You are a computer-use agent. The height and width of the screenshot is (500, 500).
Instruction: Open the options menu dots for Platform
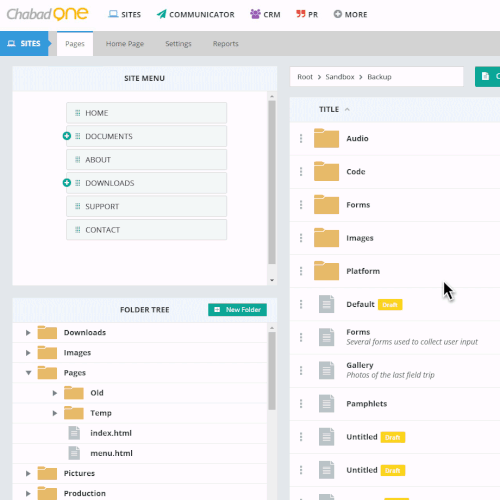(x=301, y=271)
